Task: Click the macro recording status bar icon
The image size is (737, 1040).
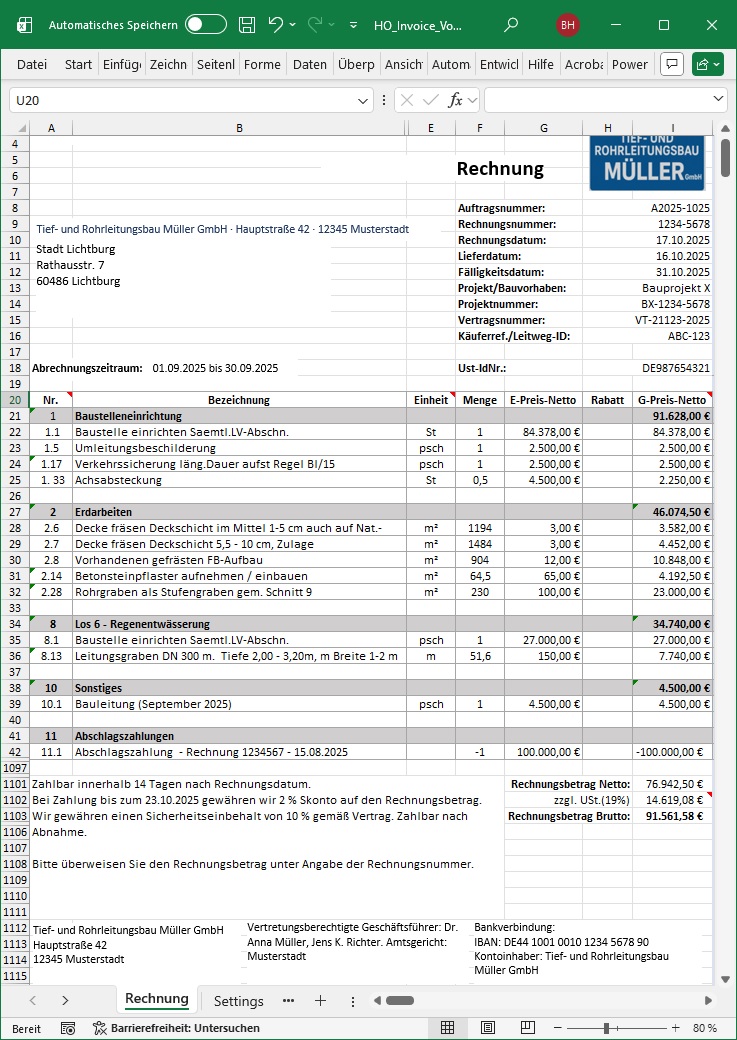Action: (x=68, y=1028)
